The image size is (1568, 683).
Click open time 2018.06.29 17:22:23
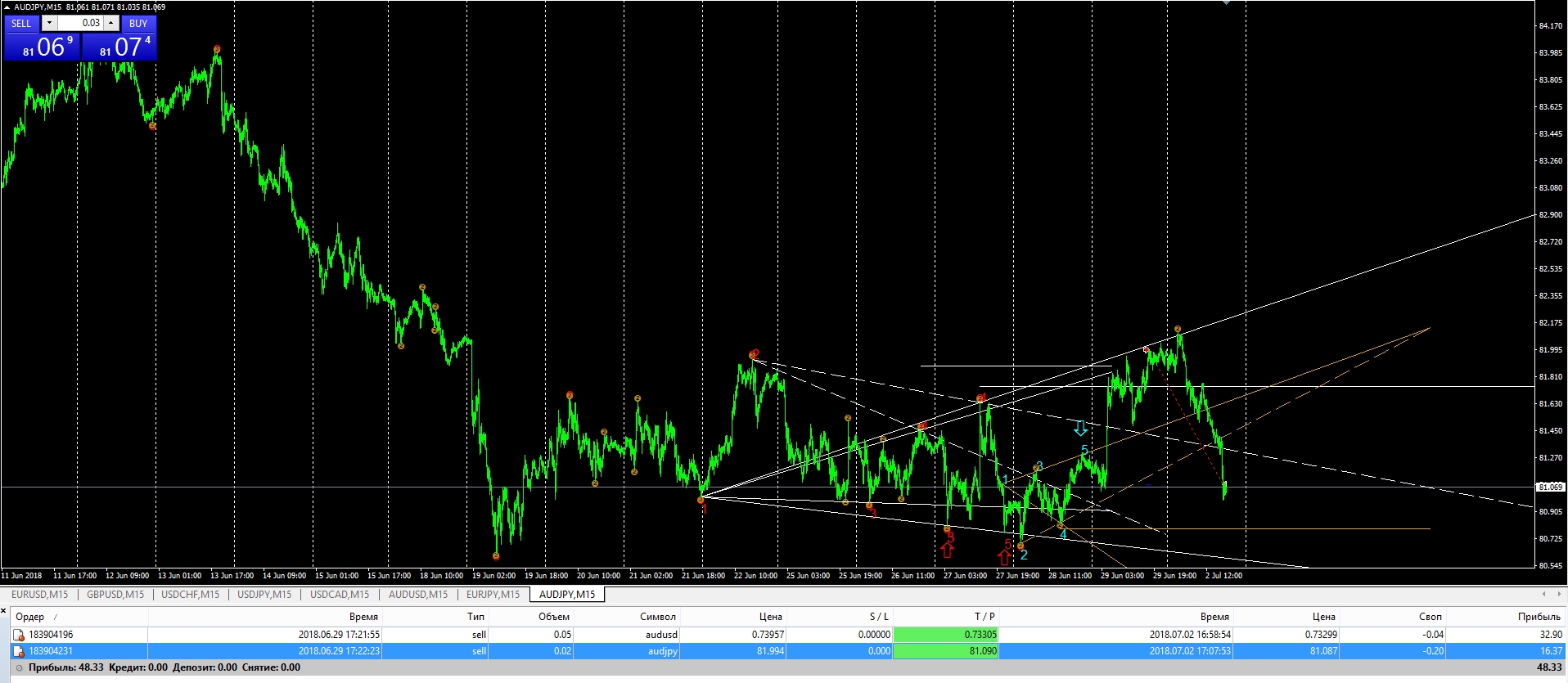(x=339, y=651)
